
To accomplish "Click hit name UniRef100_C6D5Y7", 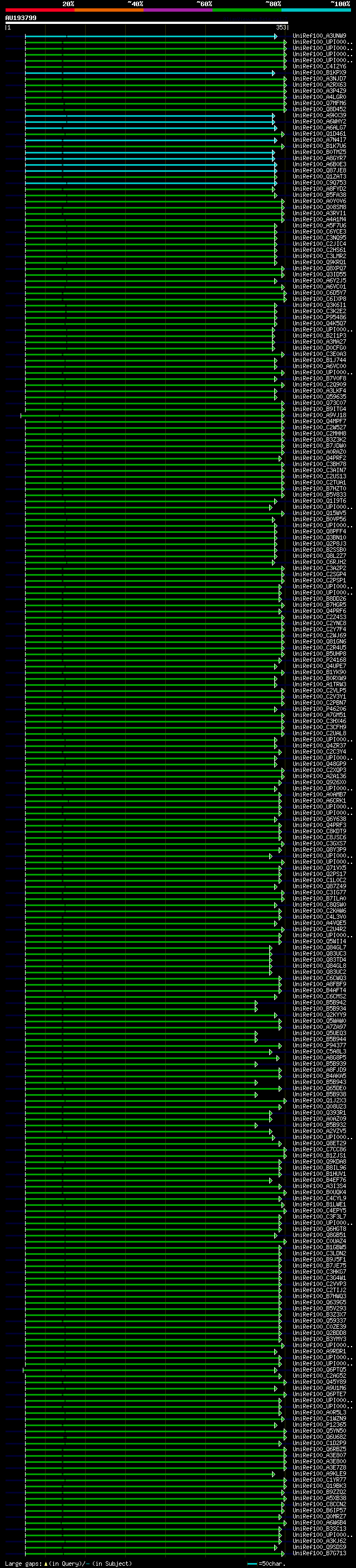I will coord(319,293).
